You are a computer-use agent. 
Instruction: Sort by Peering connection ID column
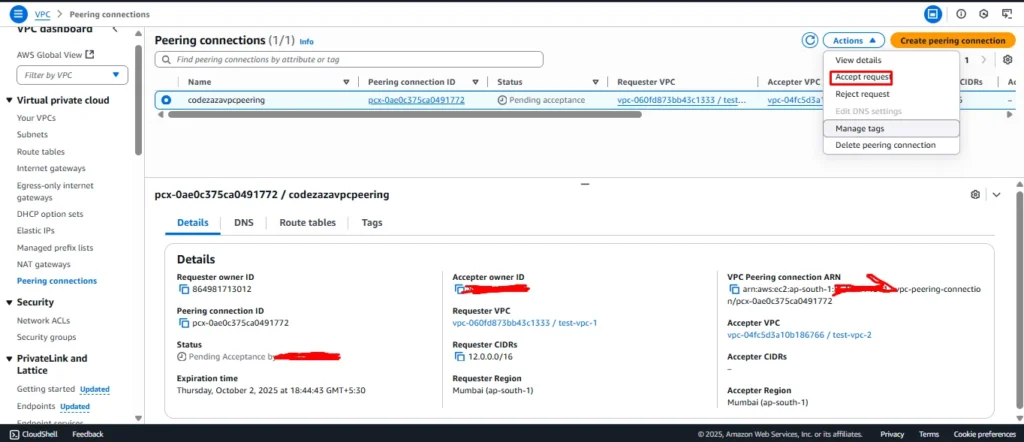tap(476, 82)
